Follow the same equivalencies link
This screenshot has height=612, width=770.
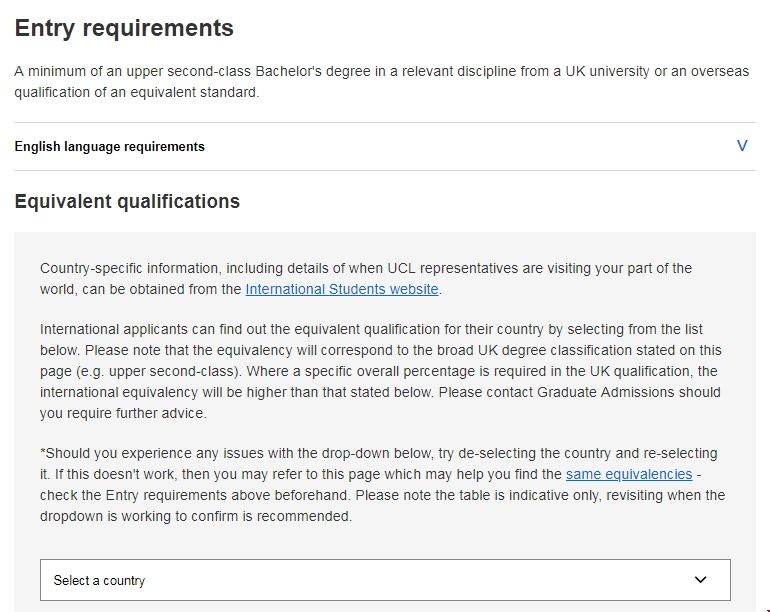click(x=628, y=474)
